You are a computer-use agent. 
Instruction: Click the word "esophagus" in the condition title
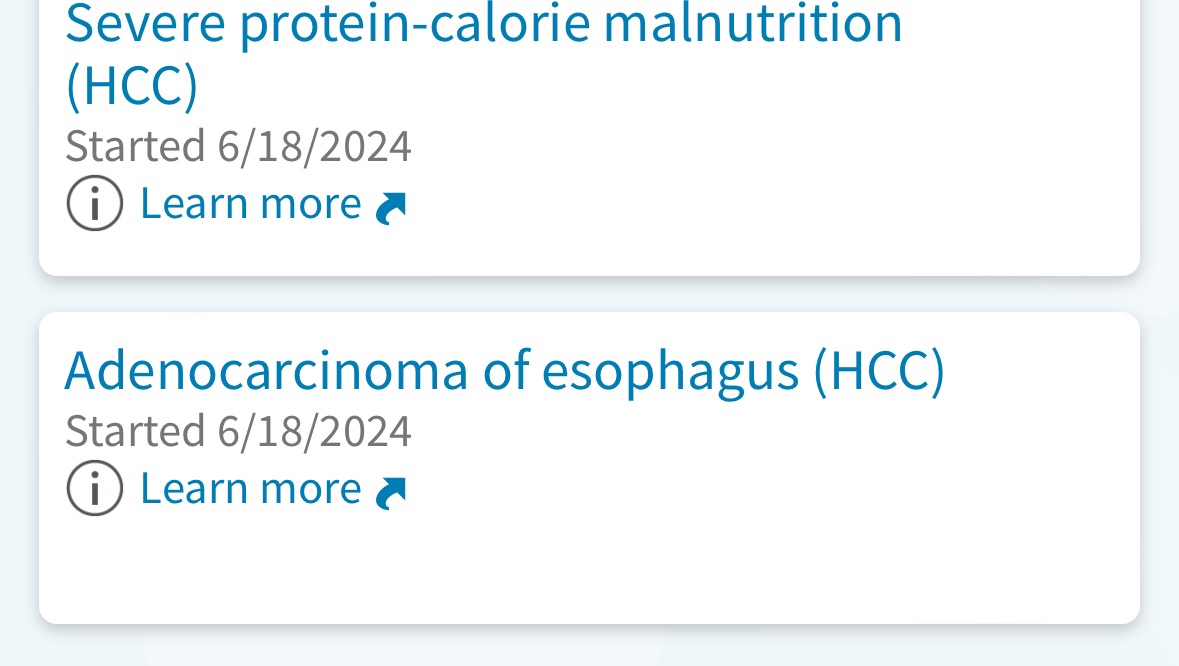670,373
